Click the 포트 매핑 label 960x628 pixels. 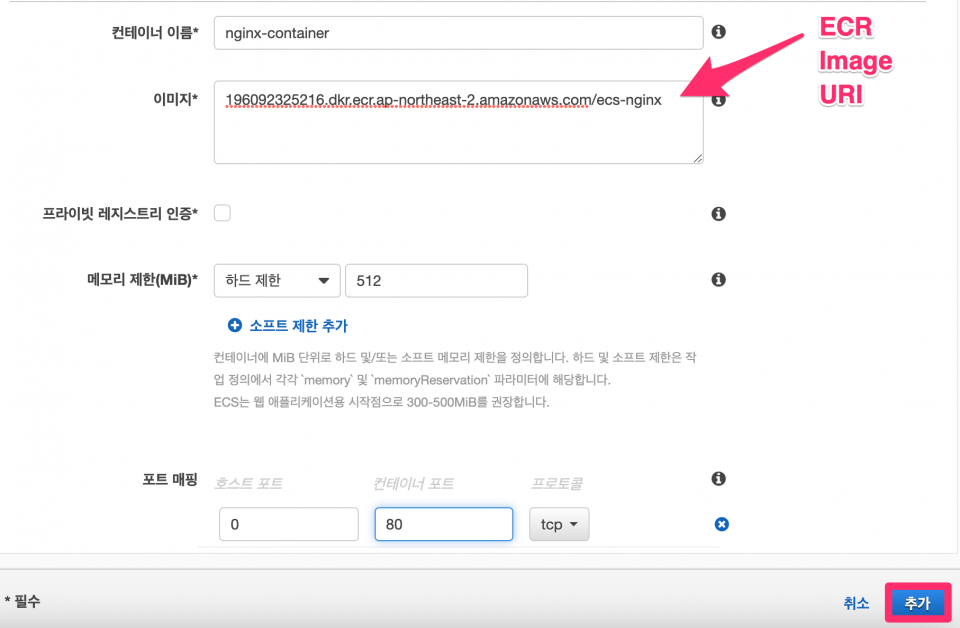click(x=170, y=479)
